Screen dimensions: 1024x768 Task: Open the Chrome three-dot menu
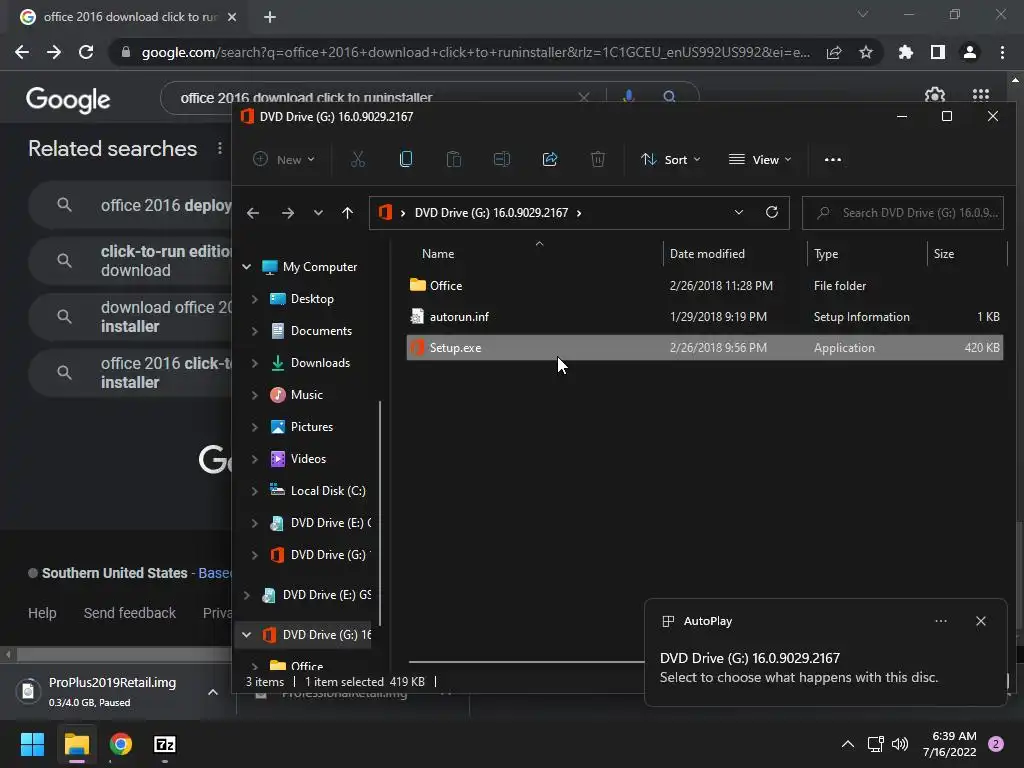[1002, 52]
